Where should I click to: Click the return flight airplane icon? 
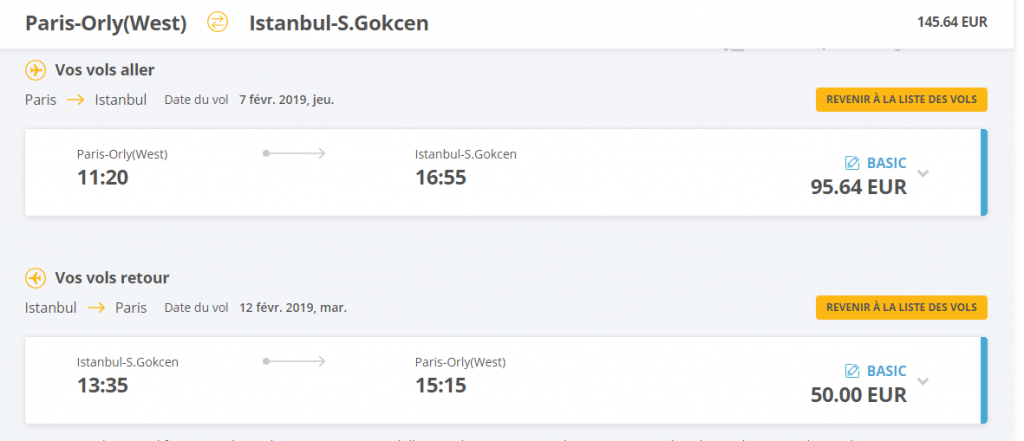(35, 278)
